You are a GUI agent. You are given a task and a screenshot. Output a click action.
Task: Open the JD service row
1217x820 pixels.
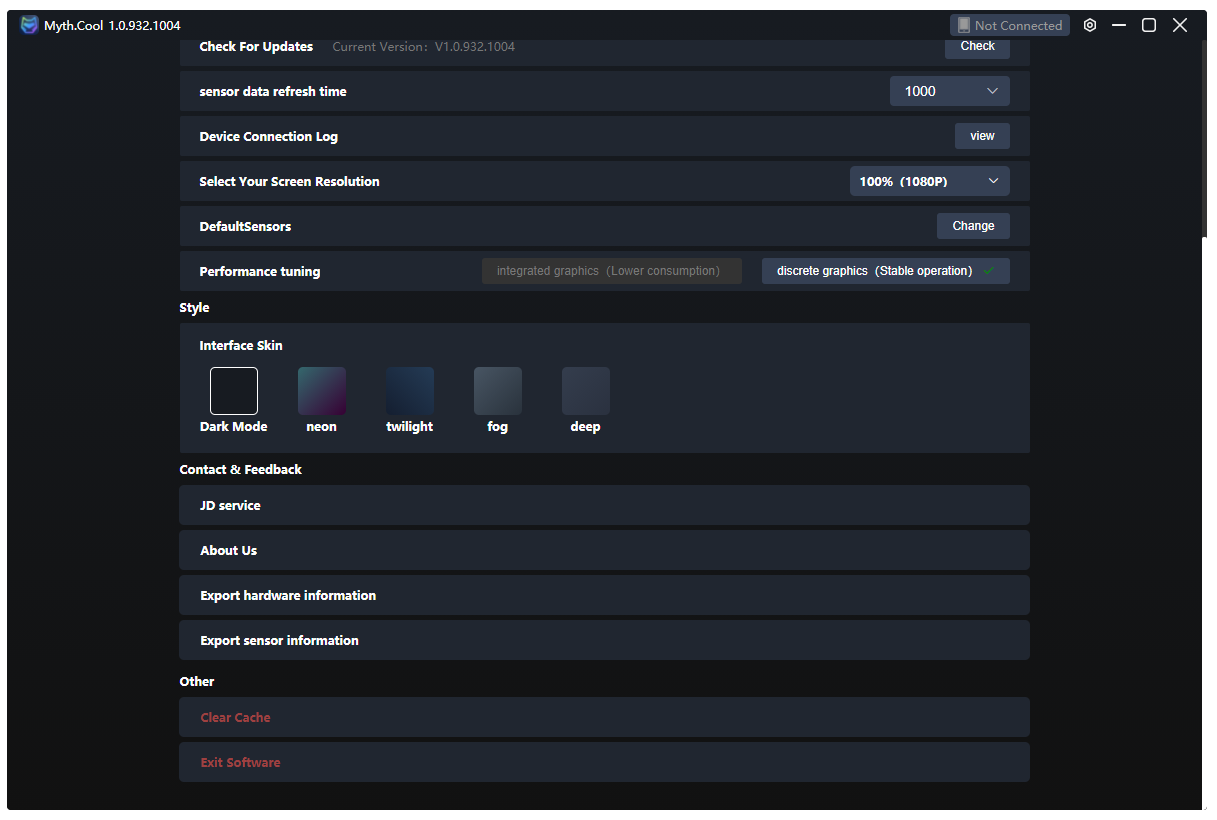[x=604, y=505]
